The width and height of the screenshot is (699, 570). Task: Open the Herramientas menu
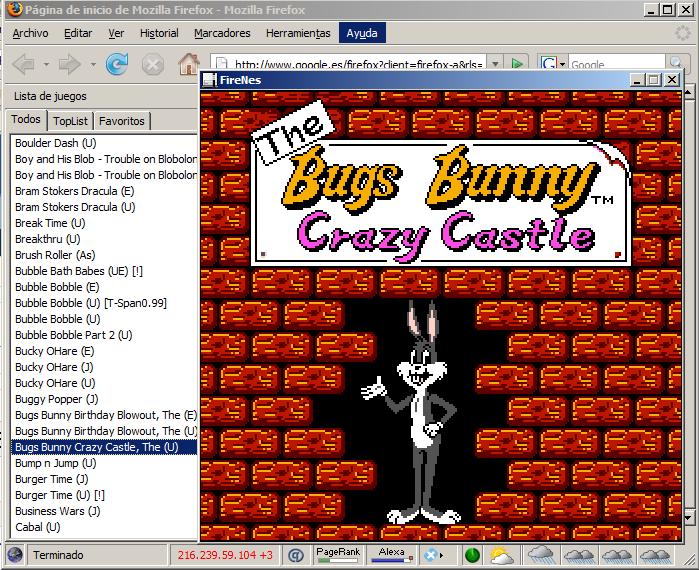tap(298, 33)
